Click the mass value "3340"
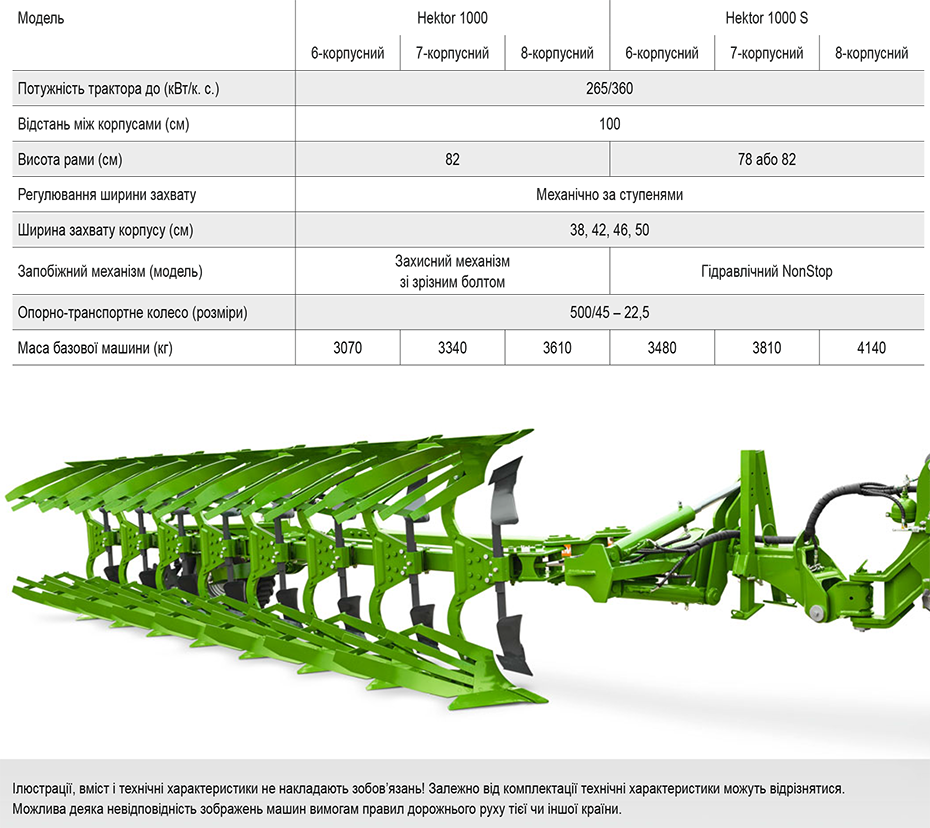Viewport: 930px width, 828px height. (453, 348)
